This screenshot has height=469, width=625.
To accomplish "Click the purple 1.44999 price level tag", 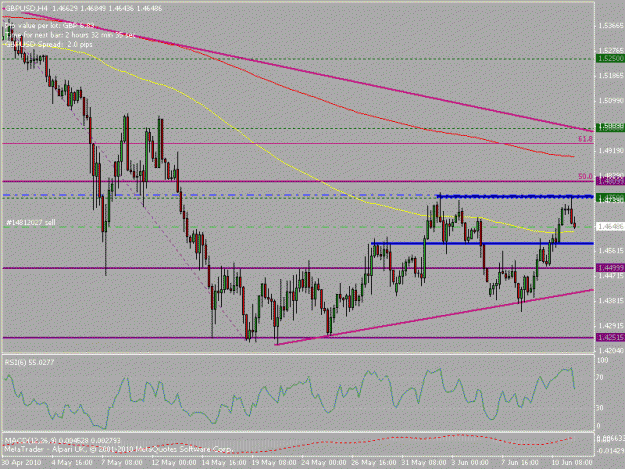I will click(x=610, y=267).
